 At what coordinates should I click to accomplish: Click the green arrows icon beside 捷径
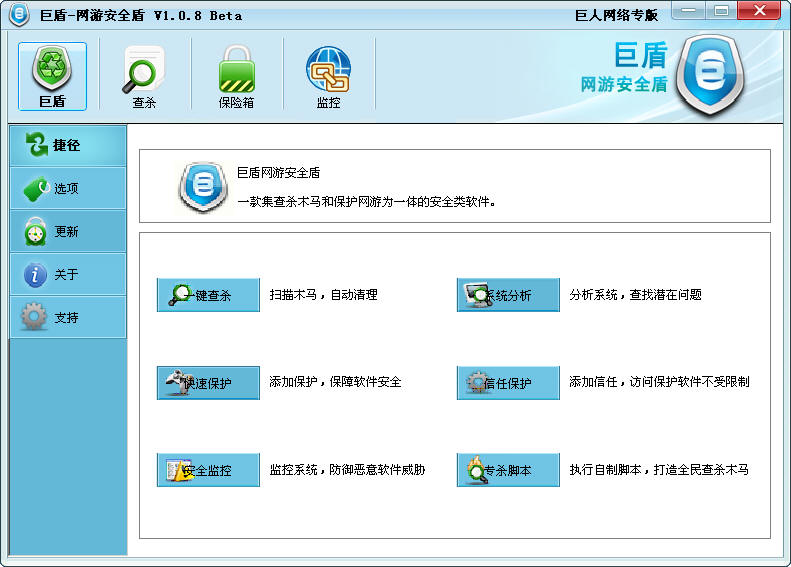click(x=37, y=145)
